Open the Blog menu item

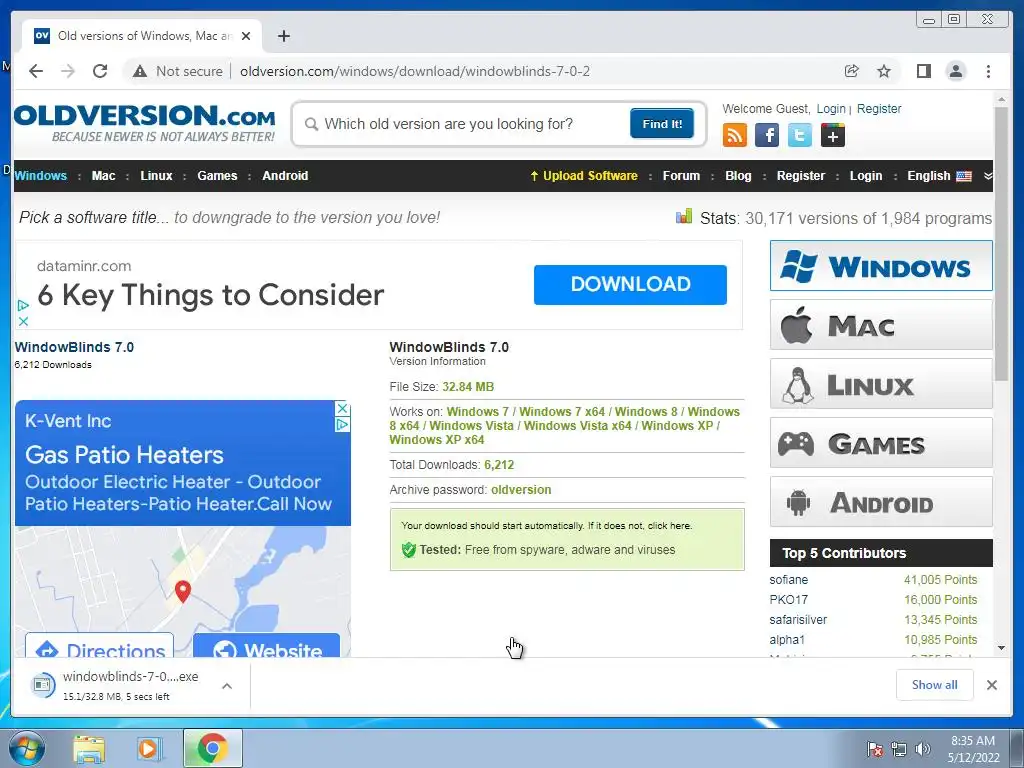tap(738, 176)
